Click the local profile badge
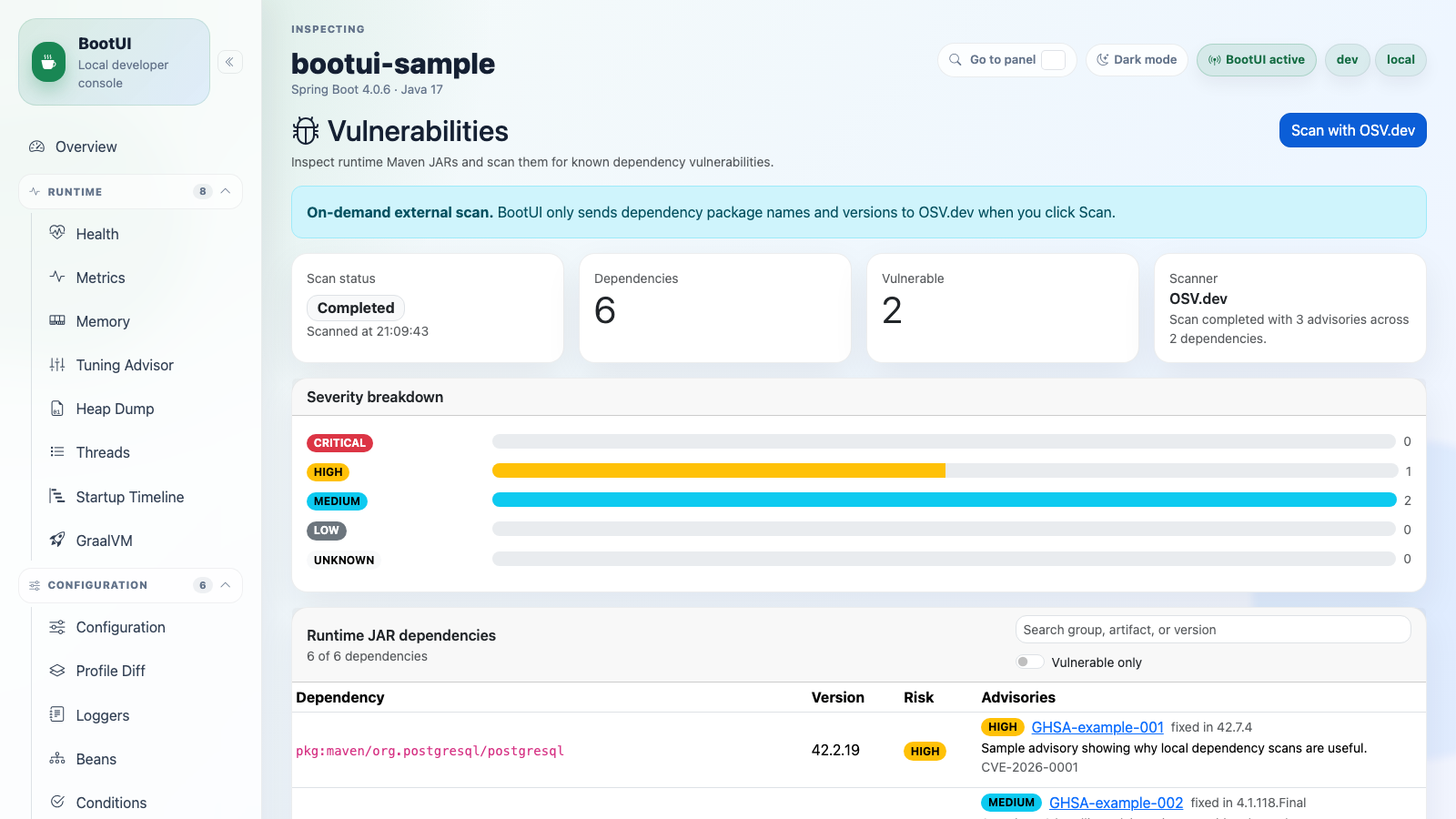This screenshot has width=1456, height=819. 1400,60
